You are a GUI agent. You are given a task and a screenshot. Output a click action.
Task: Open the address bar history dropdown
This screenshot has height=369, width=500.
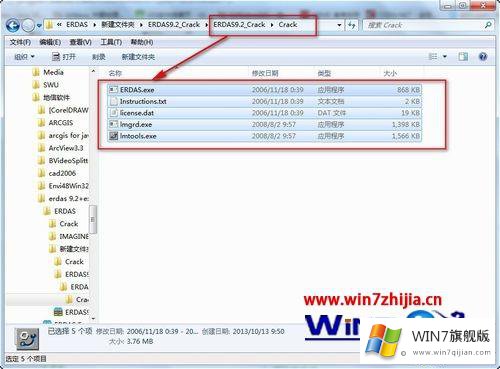[x=339, y=25]
